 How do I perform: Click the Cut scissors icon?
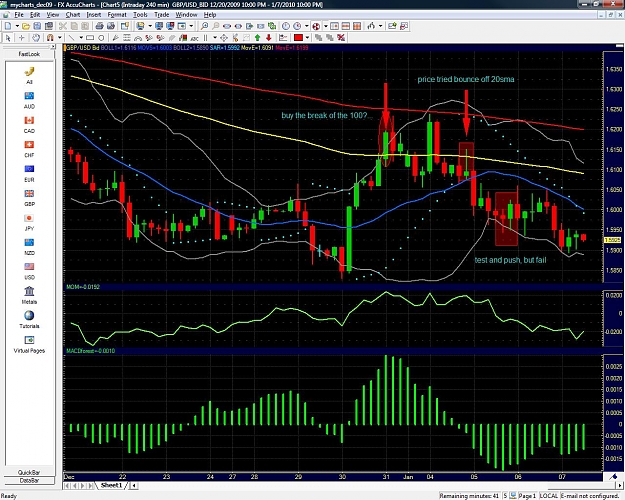pos(63,26)
